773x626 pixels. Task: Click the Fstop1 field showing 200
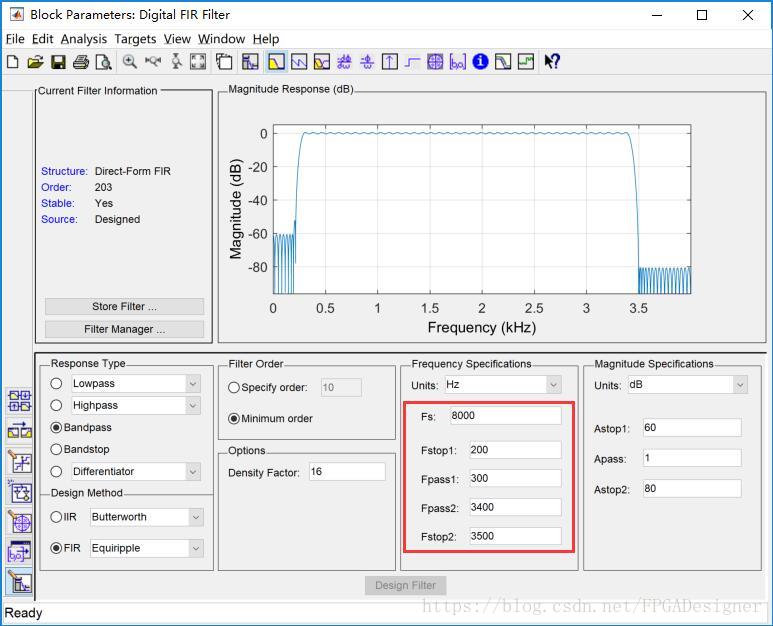[515, 450]
